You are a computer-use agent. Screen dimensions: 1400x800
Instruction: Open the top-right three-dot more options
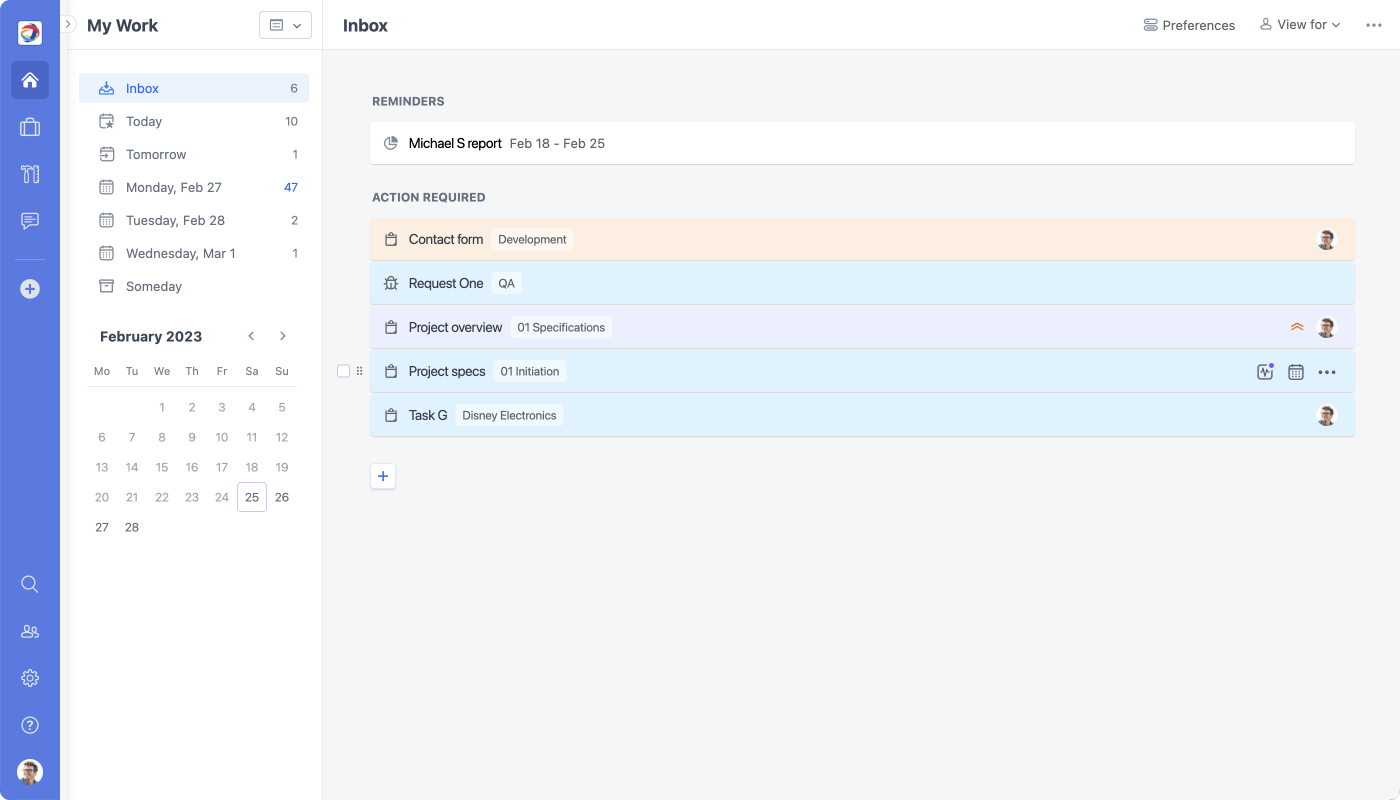coord(1374,25)
